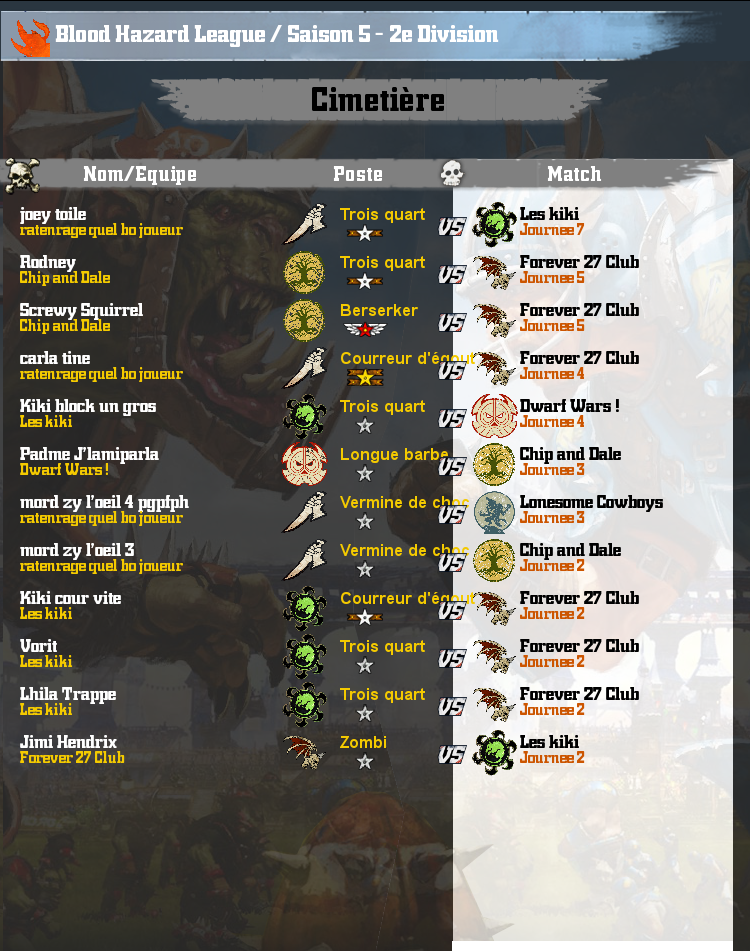The width and height of the screenshot is (750, 951).
Task: Click gold star rank badge for carla tine
Action: click(x=365, y=377)
